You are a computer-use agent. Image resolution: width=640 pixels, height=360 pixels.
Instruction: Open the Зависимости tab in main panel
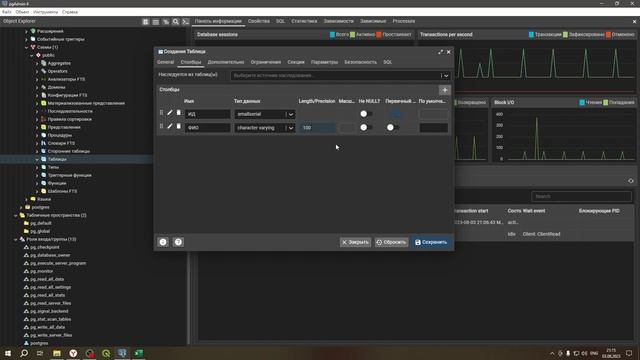coord(338,21)
